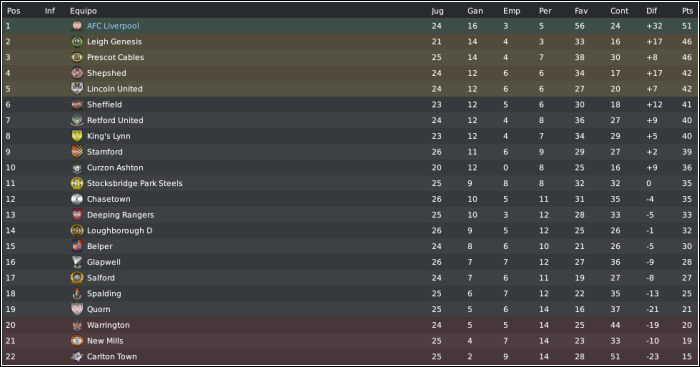The width and height of the screenshot is (700, 367).
Task: Click the Loughborough D circular badge
Action: (x=77, y=230)
